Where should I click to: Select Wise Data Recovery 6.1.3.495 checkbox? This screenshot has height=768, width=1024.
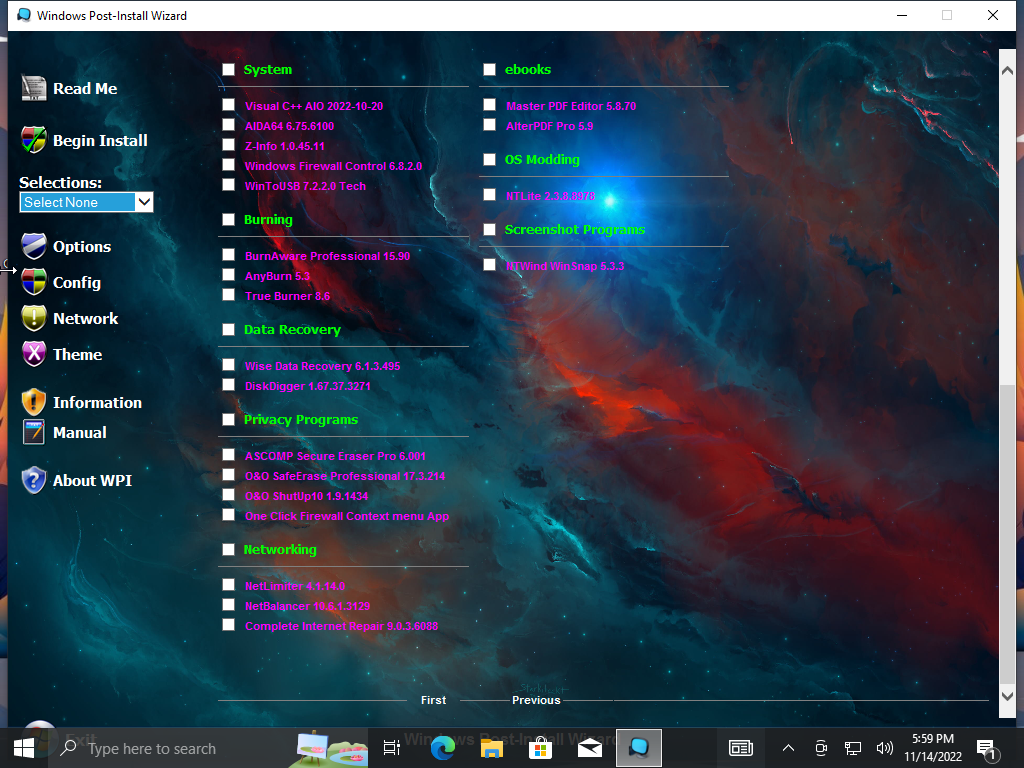point(228,364)
